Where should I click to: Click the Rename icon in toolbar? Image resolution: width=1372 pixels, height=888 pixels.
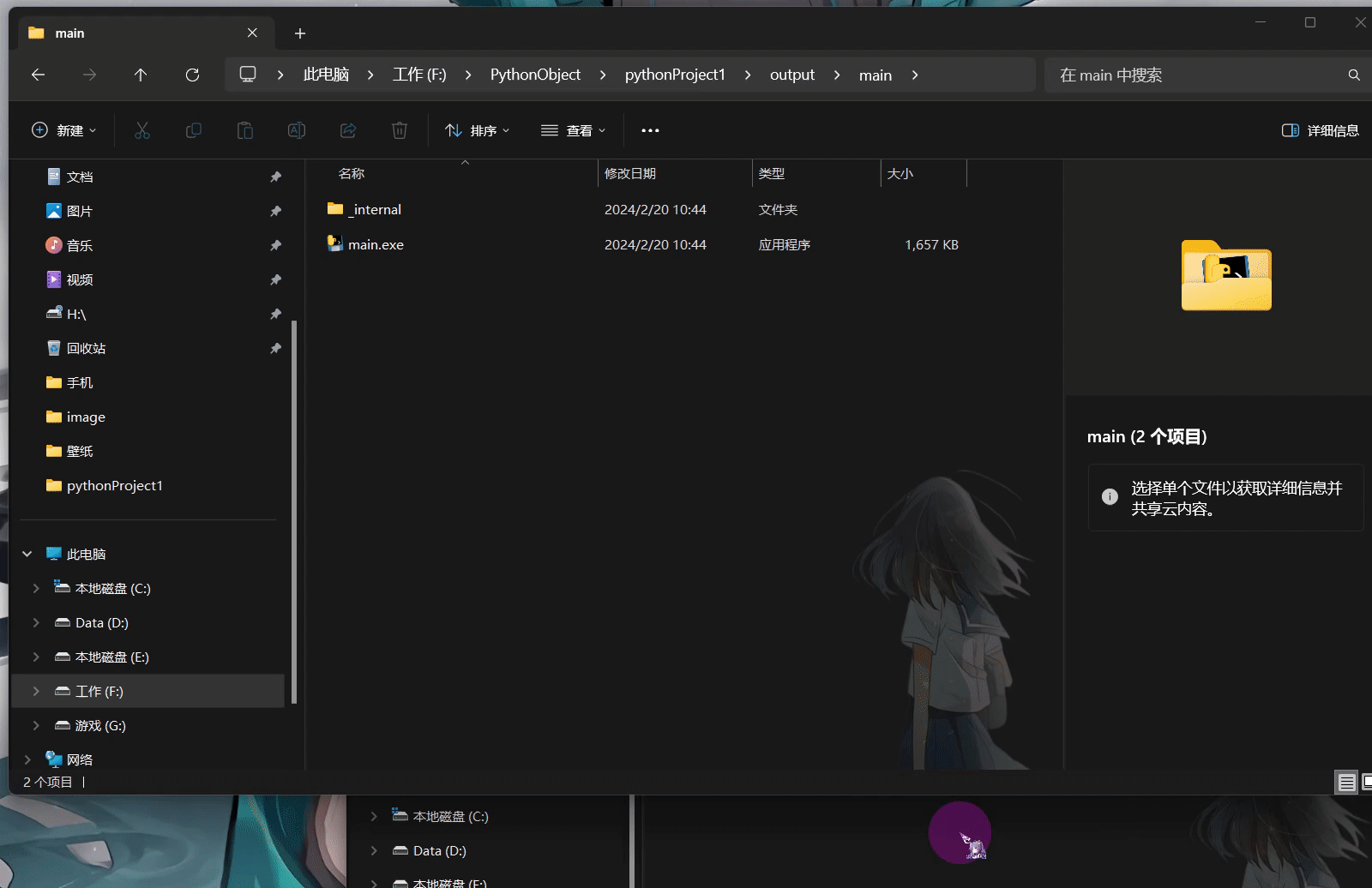pos(297,130)
